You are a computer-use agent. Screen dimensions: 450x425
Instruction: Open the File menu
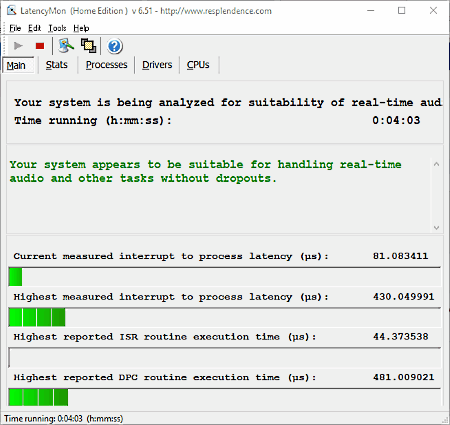point(15,28)
